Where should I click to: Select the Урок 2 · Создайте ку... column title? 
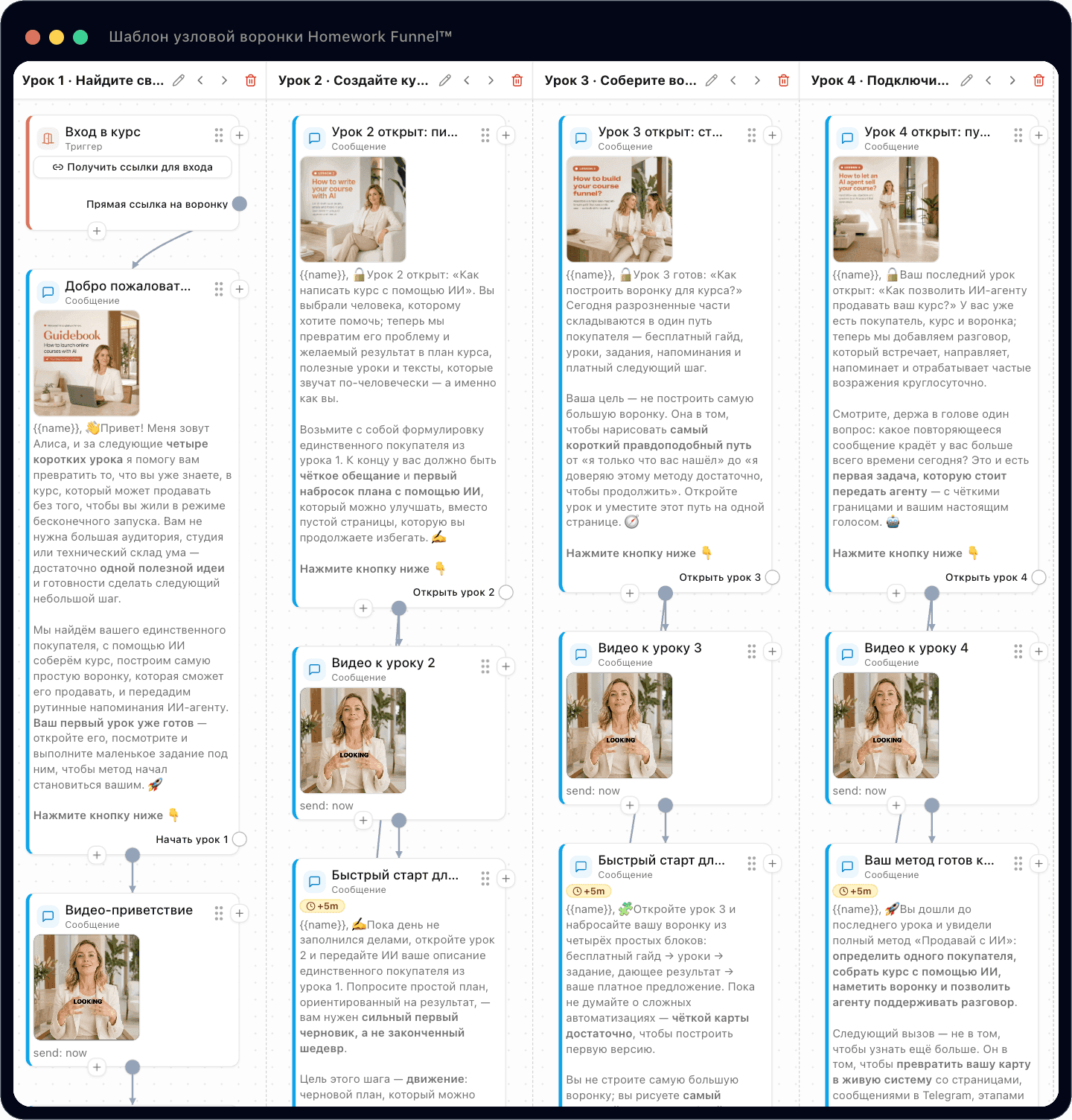pyautogui.click(x=354, y=80)
